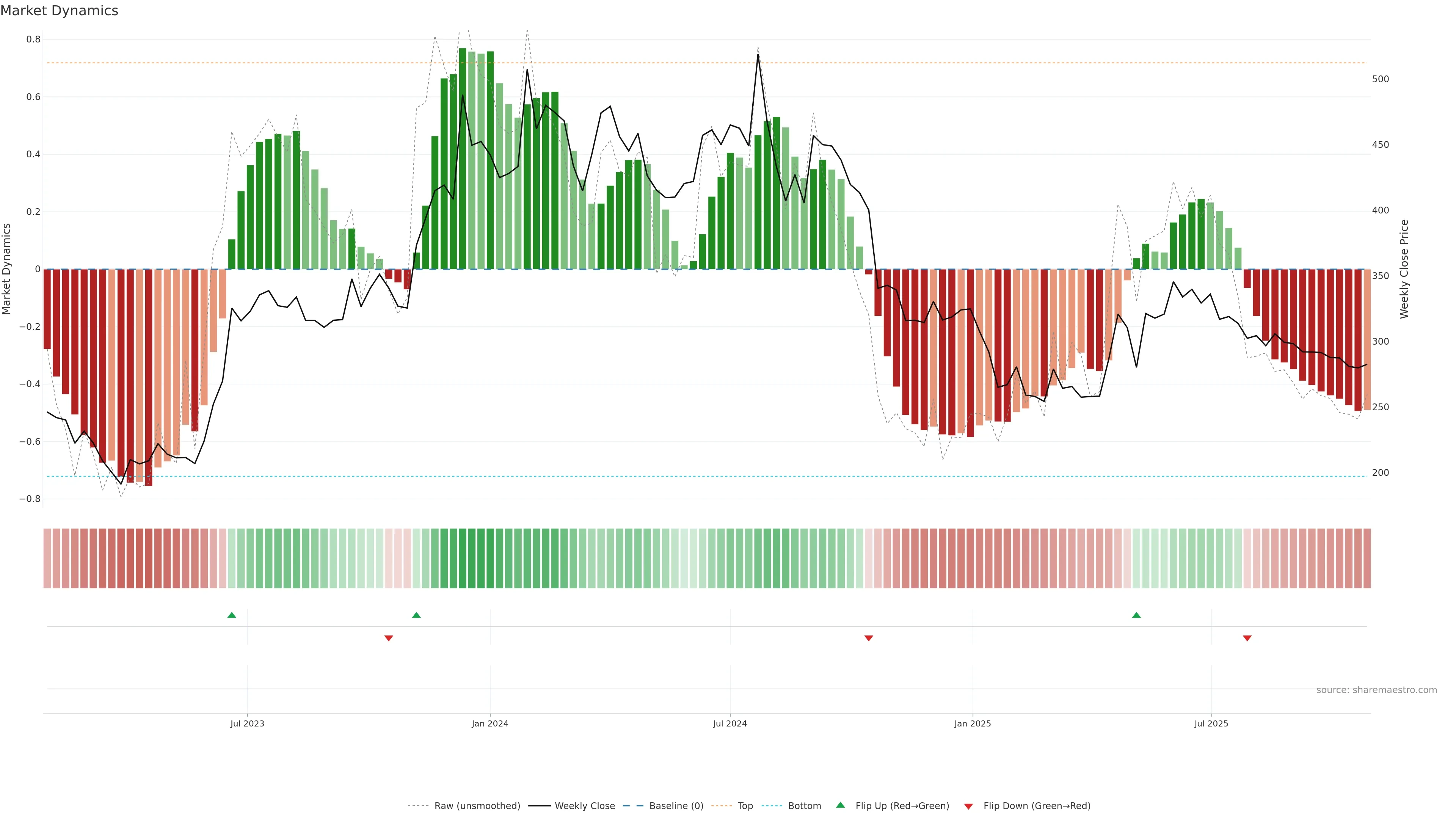The width and height of the screenshot is (1456, 819).
Task: Click the green flip-up triangle before Jul 2025
Action: point(1136,615)
